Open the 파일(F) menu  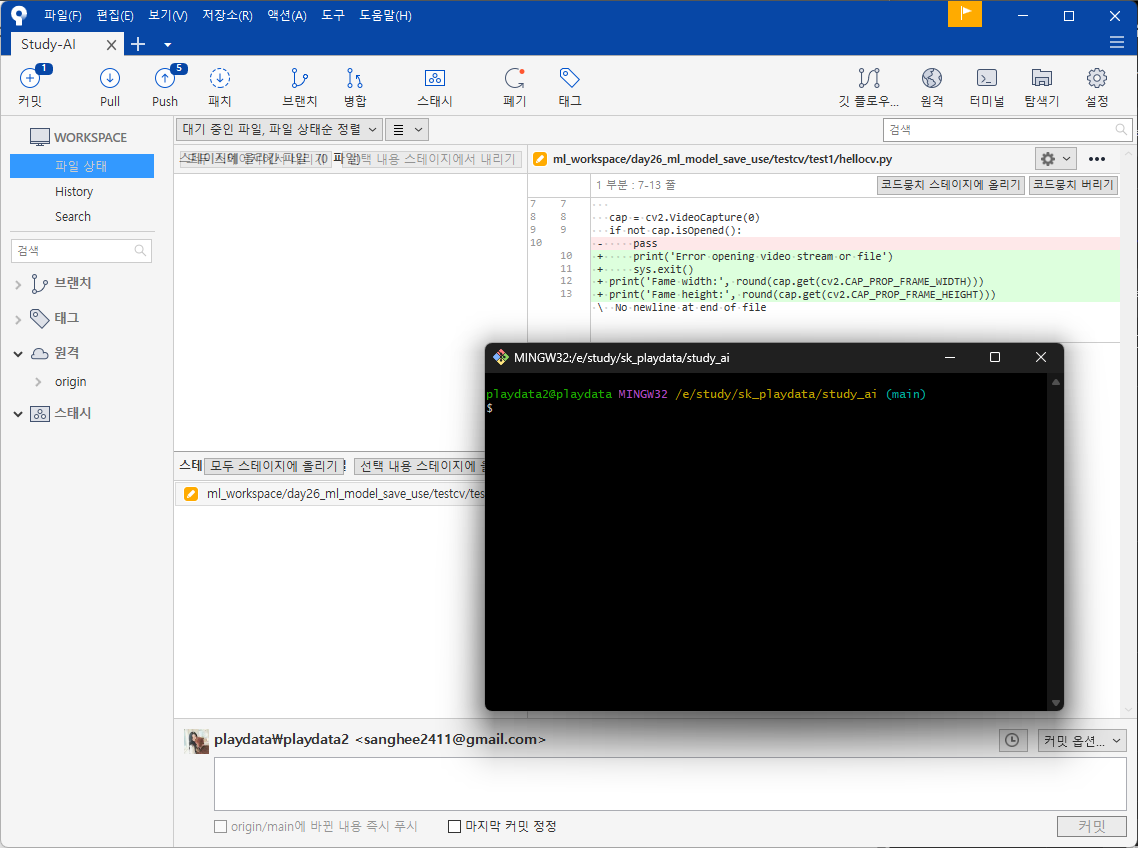point(62,15)
